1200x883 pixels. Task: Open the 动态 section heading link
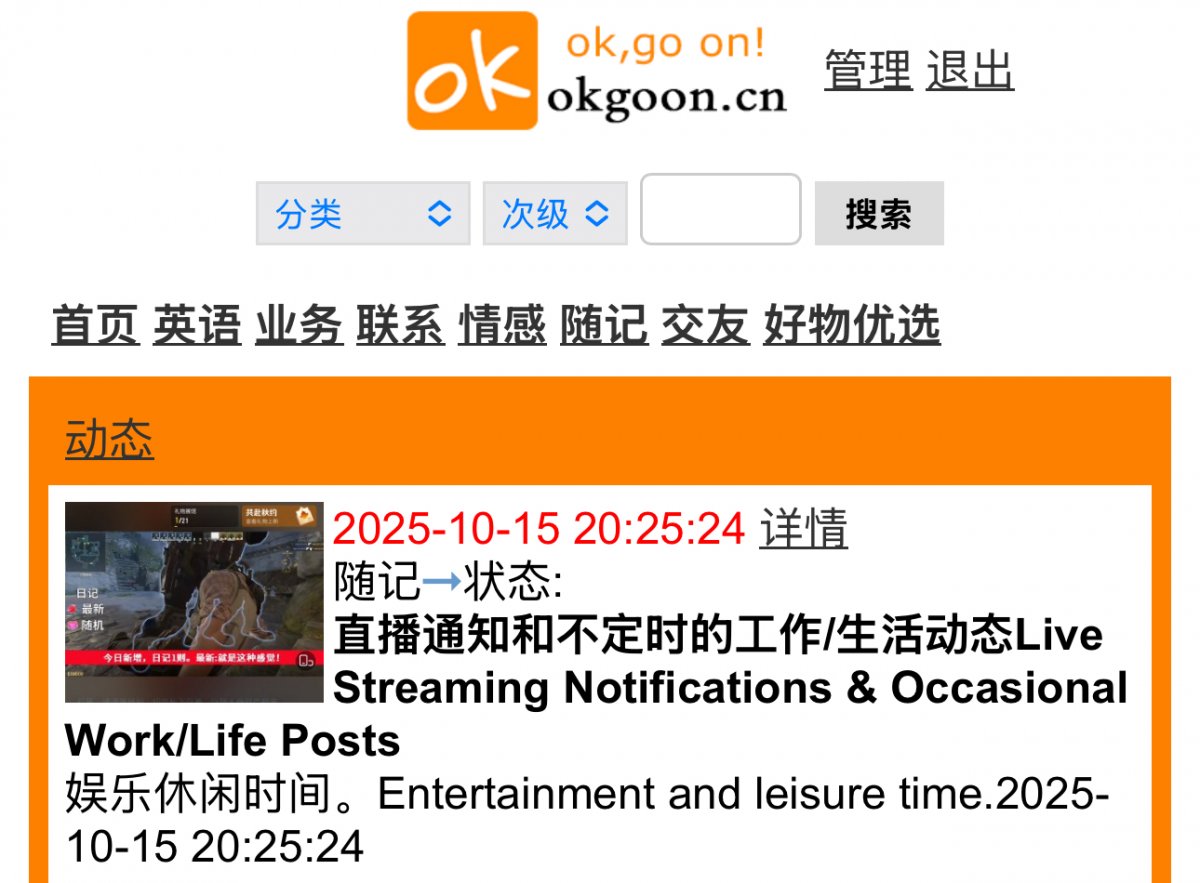click(x=110, y=440)
